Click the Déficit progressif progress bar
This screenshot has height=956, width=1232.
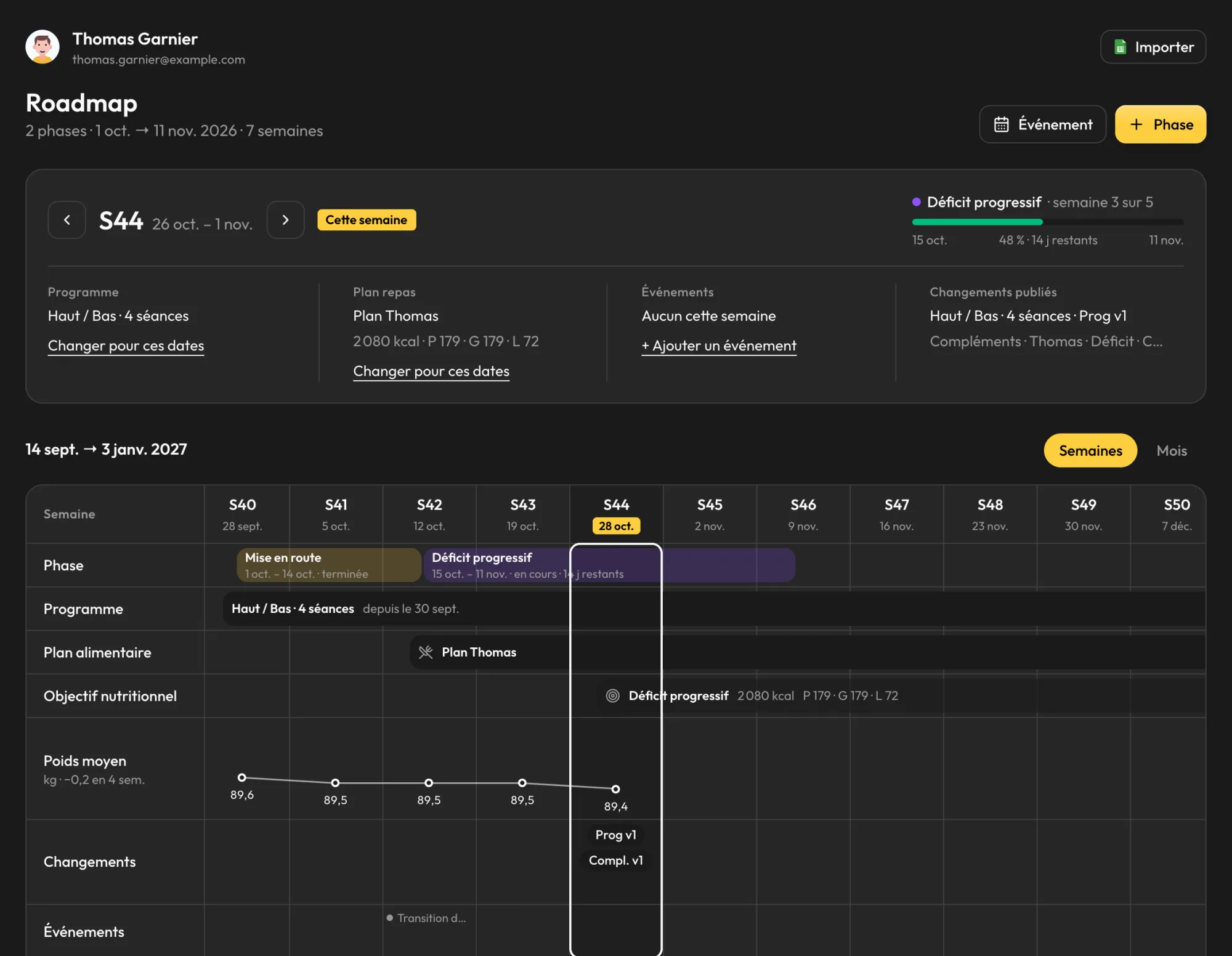click(x=1048, y=222)
